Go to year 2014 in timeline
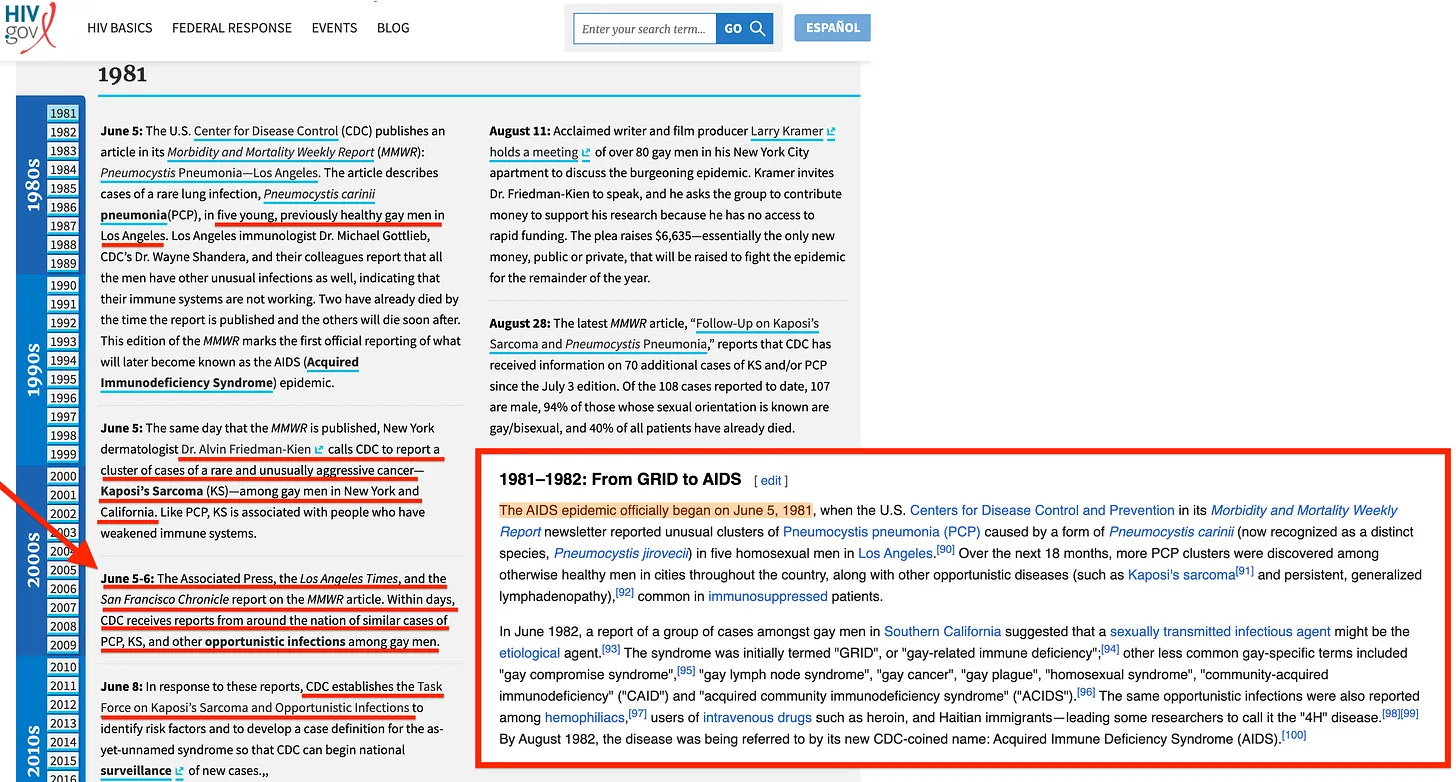 [63, 742]
